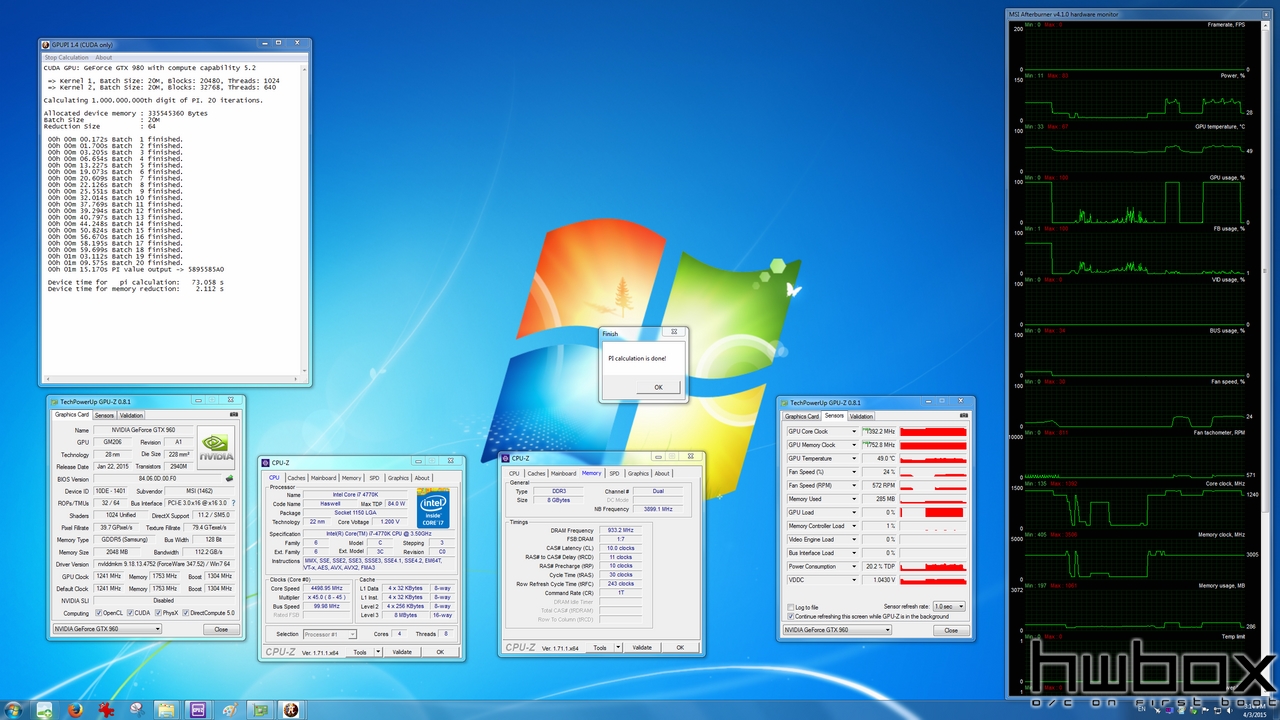Click the BIOS save chip icon in GPU-Z
1280x720 pixels.
229,478
